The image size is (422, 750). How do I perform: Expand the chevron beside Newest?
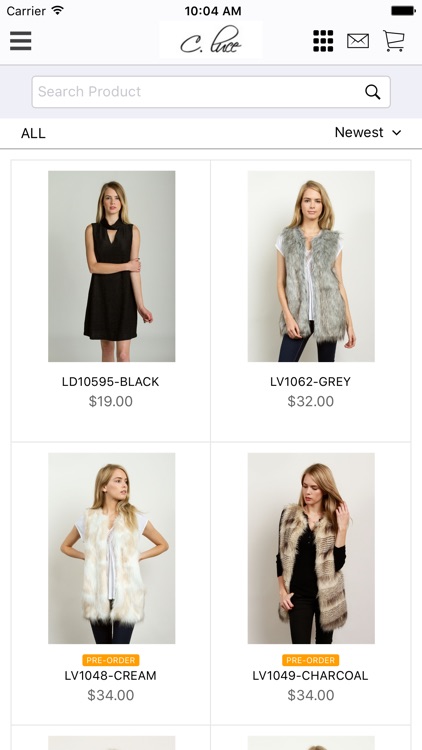pyautogui.click(x=397, y=133)
